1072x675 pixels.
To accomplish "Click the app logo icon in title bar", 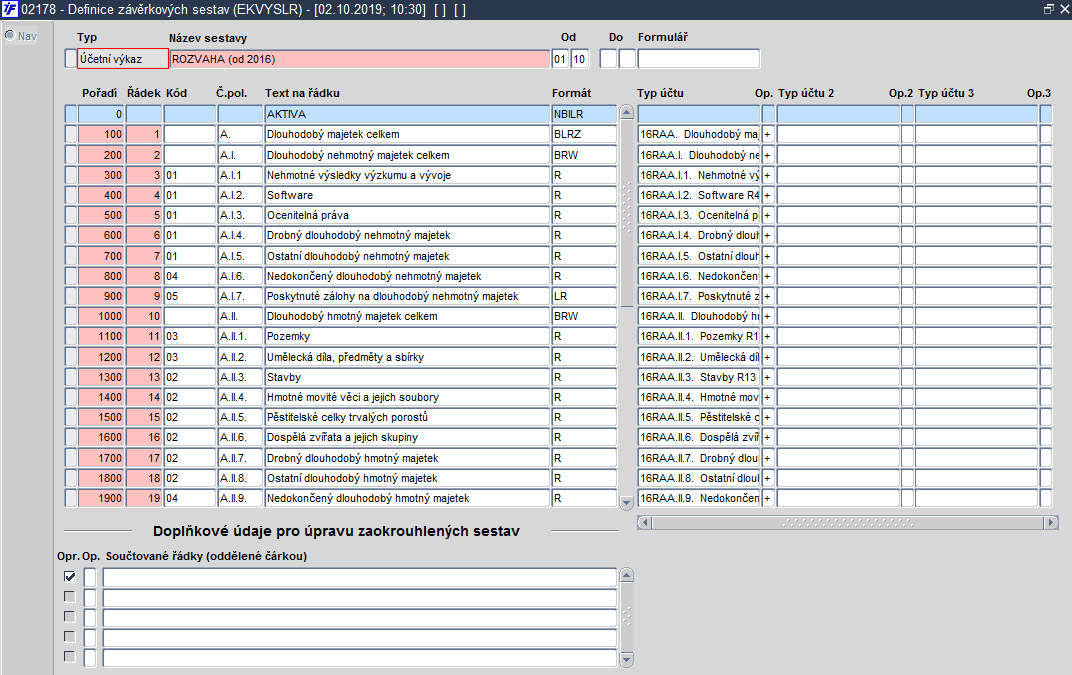I will 10,9.
